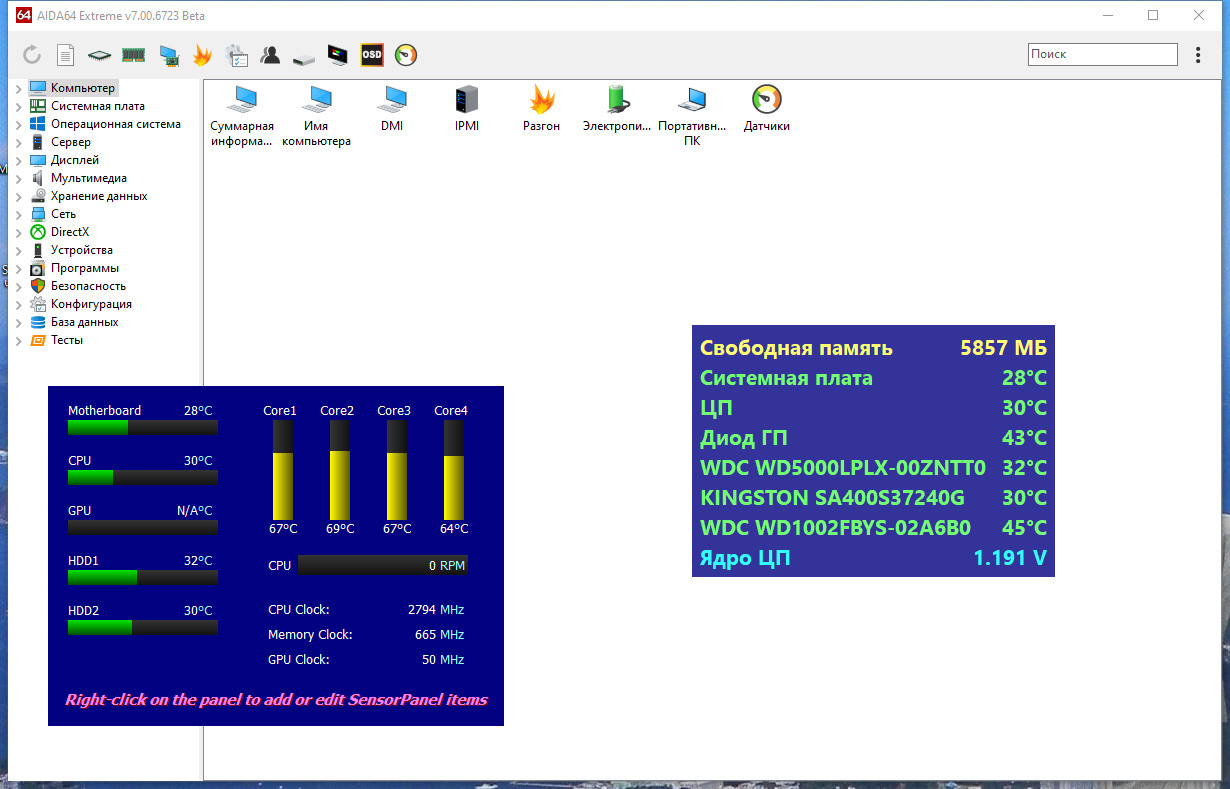Select Системная плата in the tree
1230x789 pixels.
[98, 106]
